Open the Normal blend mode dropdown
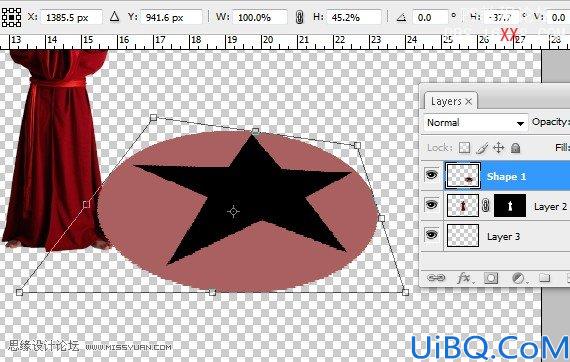Screen dimensions: 570x362 click(475, 123)
